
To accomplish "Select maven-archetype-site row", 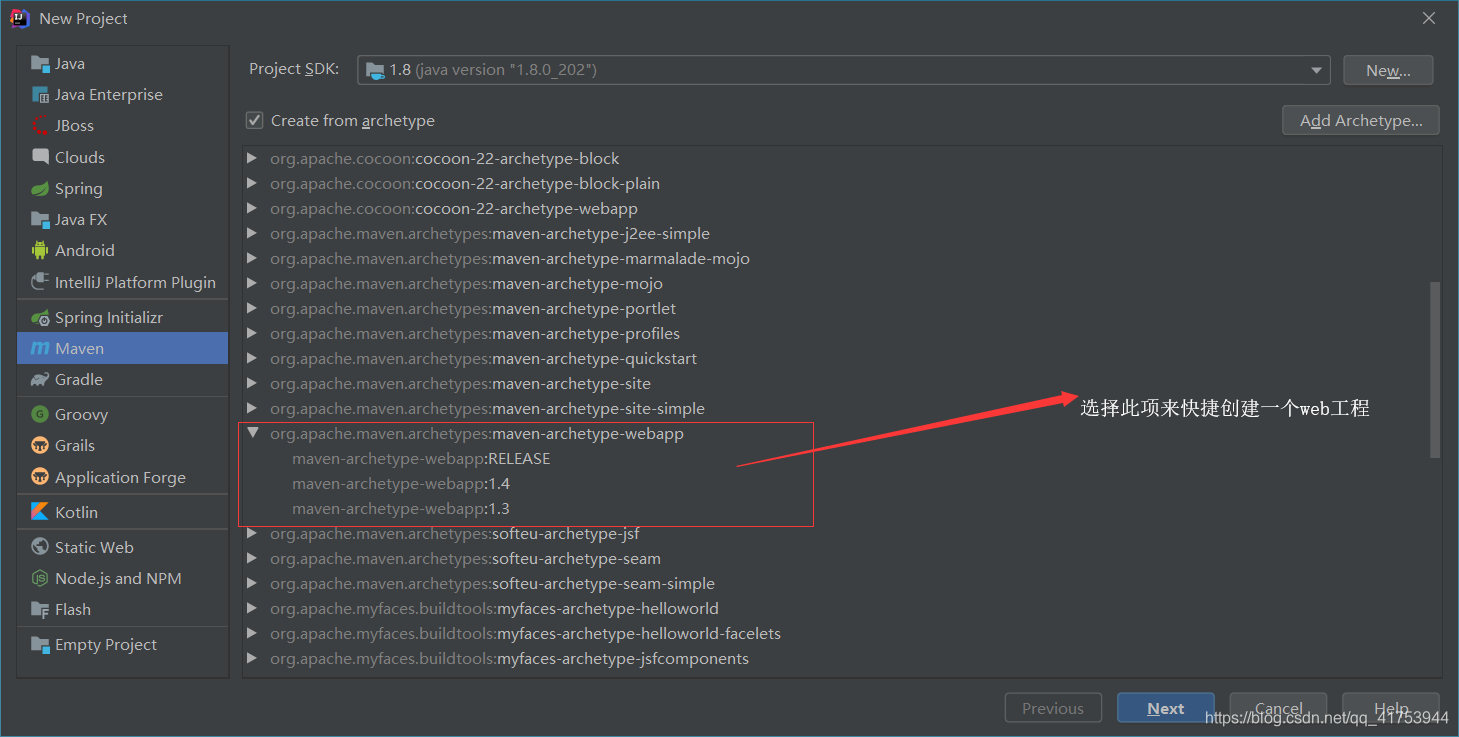I will [x=460, y=383].
